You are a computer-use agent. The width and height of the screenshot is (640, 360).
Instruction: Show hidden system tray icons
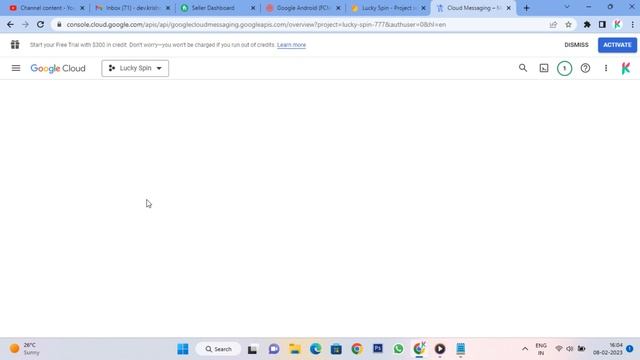[525, 349]
